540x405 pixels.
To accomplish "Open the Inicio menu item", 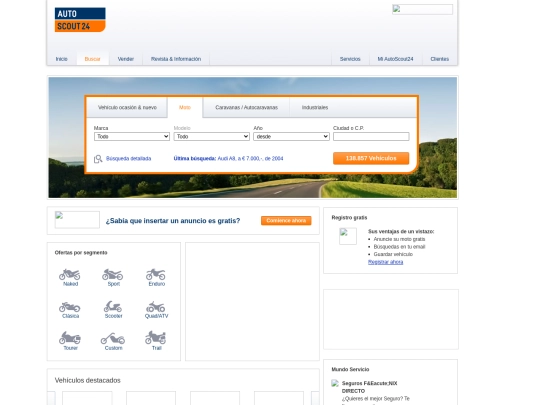I will [62, 59].
